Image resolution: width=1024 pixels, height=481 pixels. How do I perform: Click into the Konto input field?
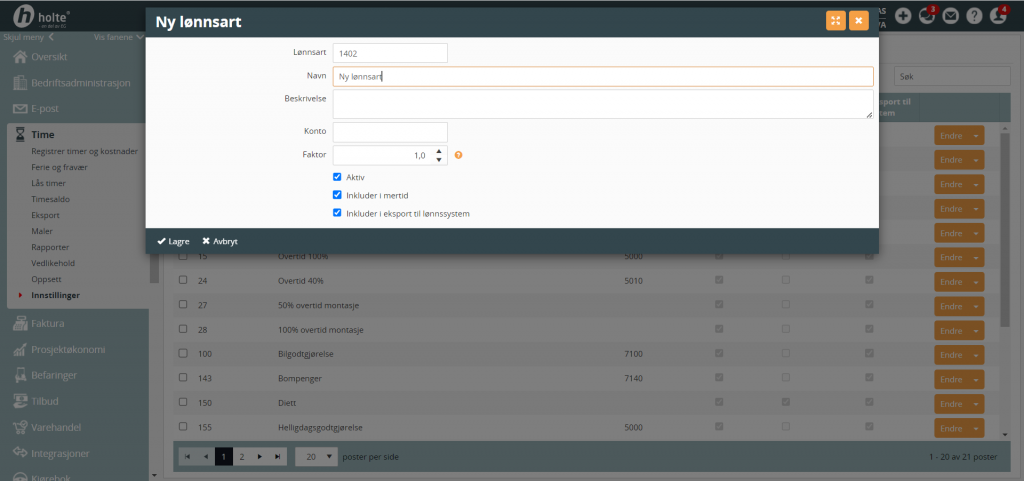pos(390,132)
